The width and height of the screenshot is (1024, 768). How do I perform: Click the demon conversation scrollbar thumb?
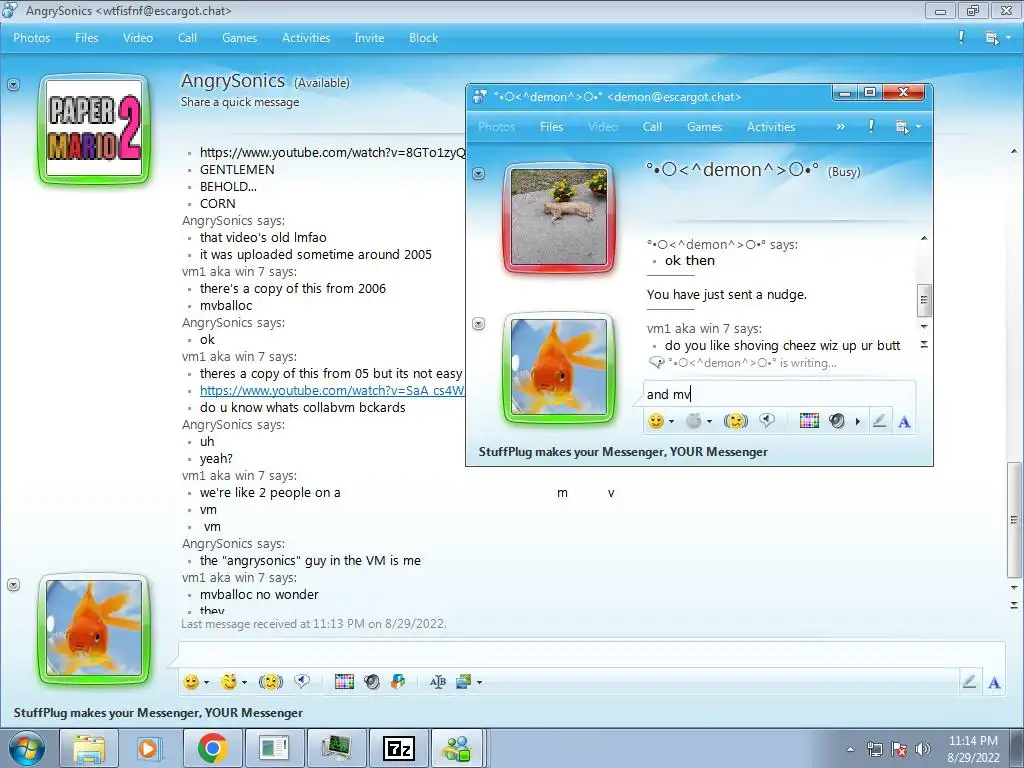point(923,300)
